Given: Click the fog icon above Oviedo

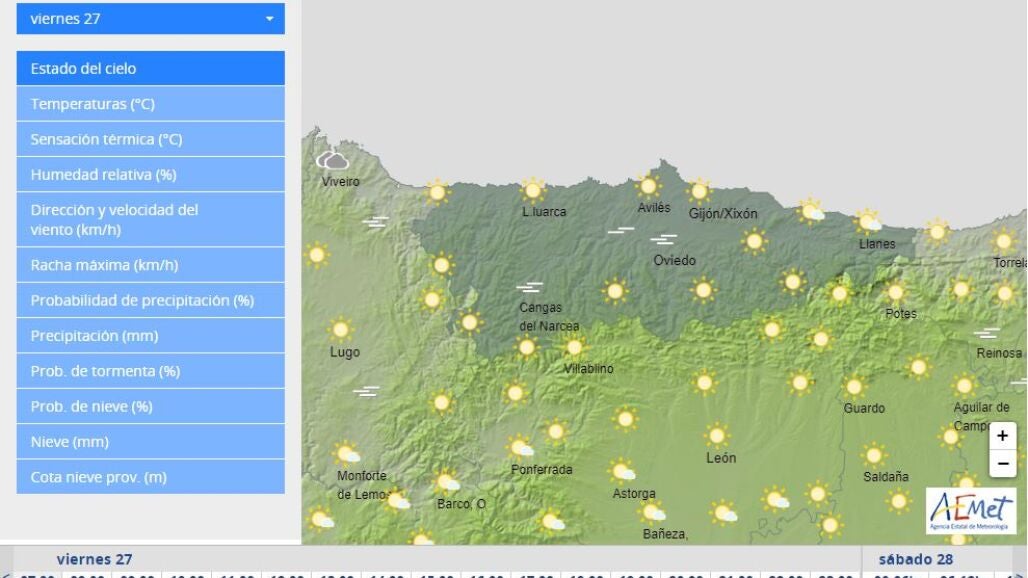Looking at the screenshot, I should click(x=662, y=240).
